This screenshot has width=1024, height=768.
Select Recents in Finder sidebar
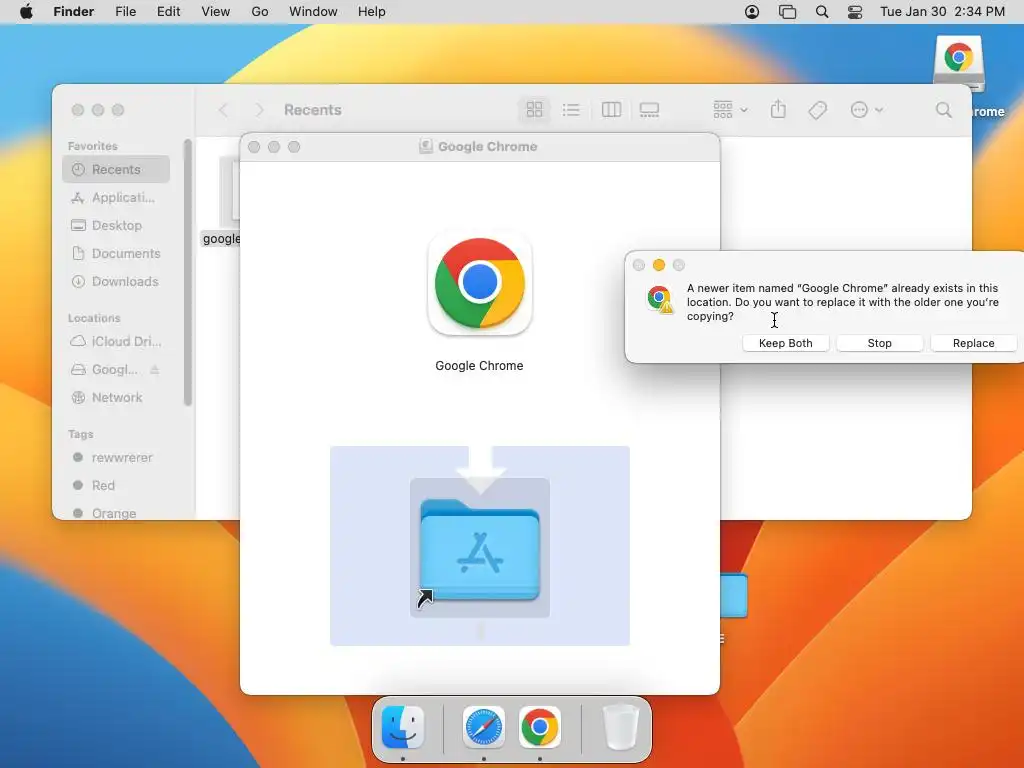click(x=116, y=169)
